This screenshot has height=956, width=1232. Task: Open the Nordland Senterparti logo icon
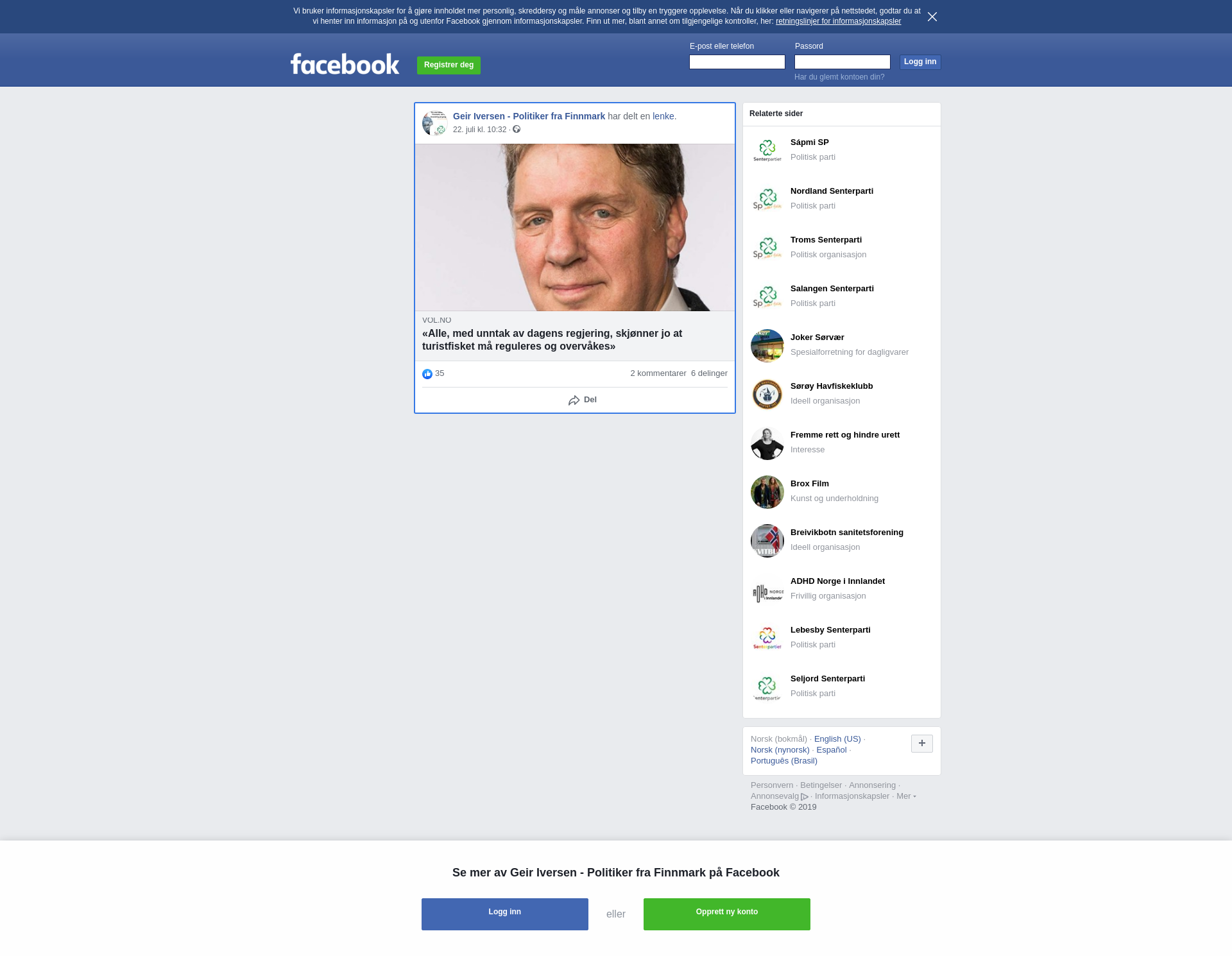pyautogui.click(x=767, y=200)
